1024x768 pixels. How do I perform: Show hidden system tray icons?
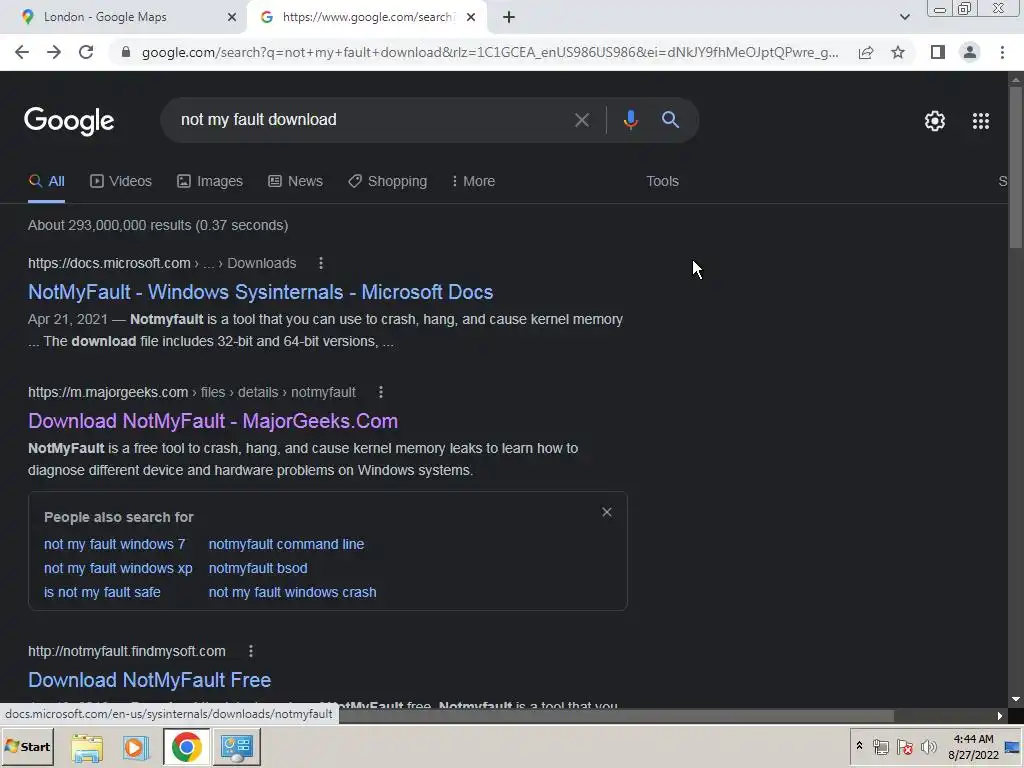coord(859,746)
